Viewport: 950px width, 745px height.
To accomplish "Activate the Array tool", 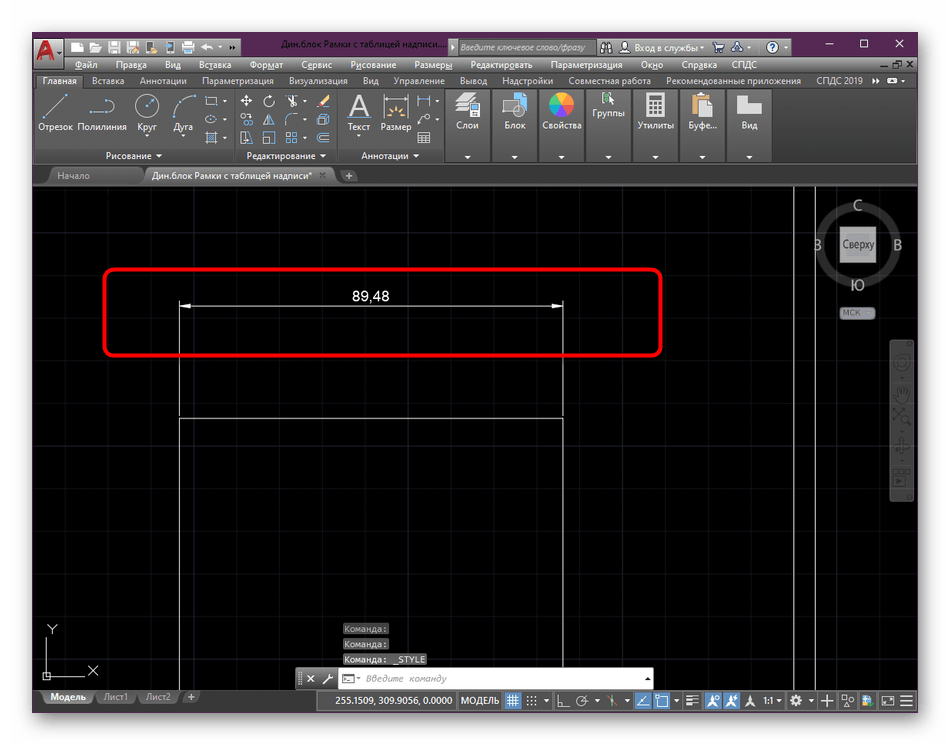I will coord(292,138).
